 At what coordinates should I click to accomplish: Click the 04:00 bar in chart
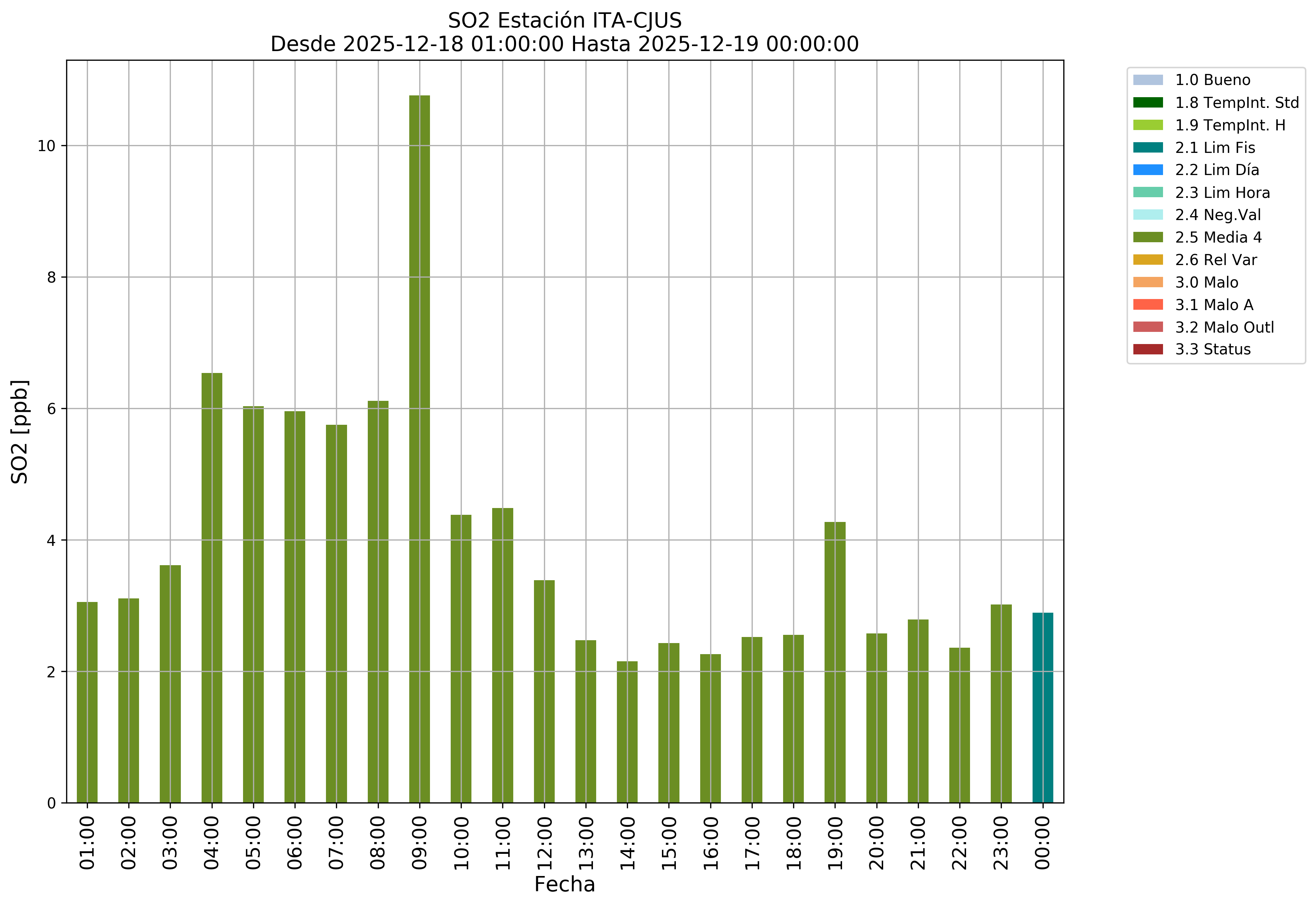coord(212,588)
